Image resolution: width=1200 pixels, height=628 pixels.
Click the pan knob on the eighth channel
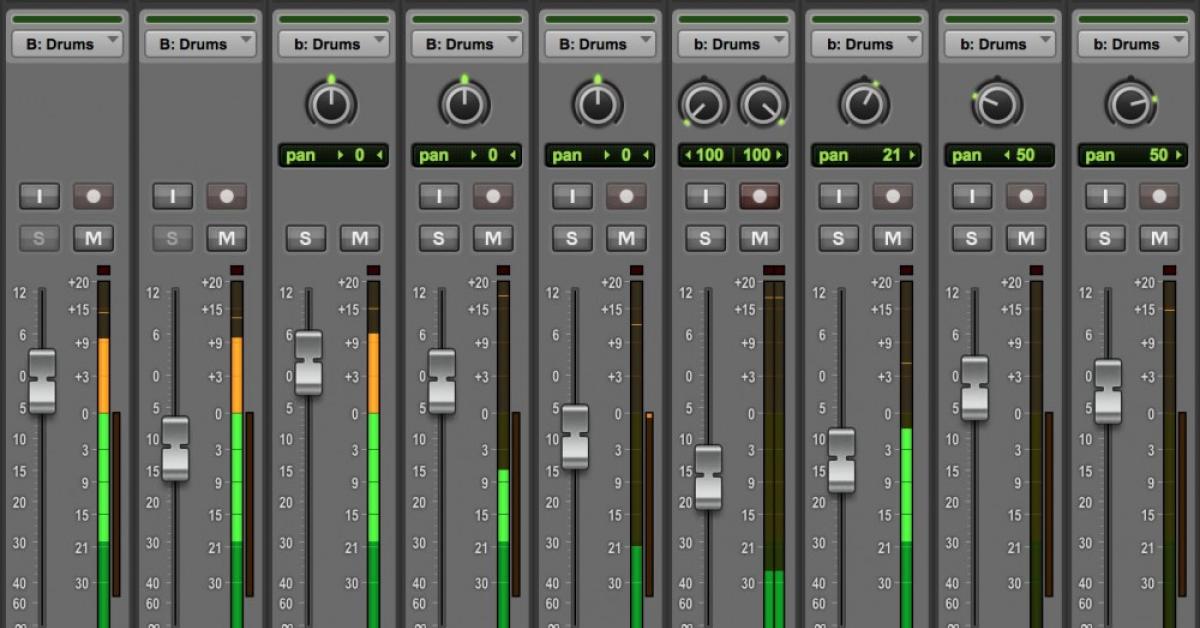(999, 103)
